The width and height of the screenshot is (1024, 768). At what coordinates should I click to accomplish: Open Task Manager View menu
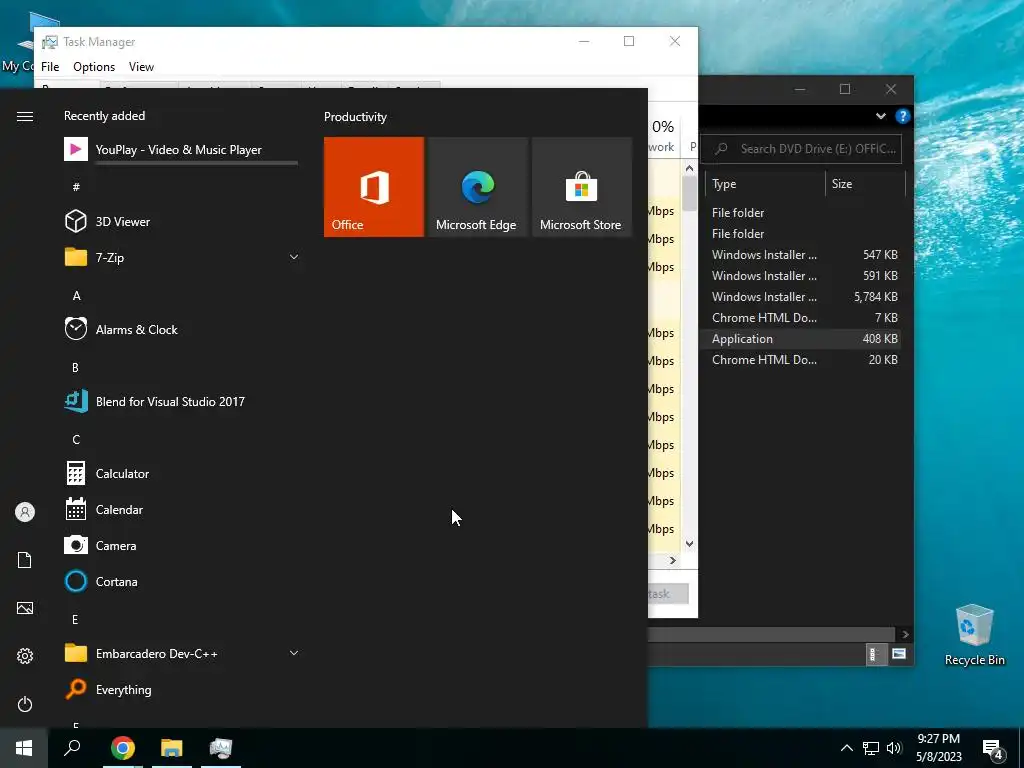[x=141, y=67]
